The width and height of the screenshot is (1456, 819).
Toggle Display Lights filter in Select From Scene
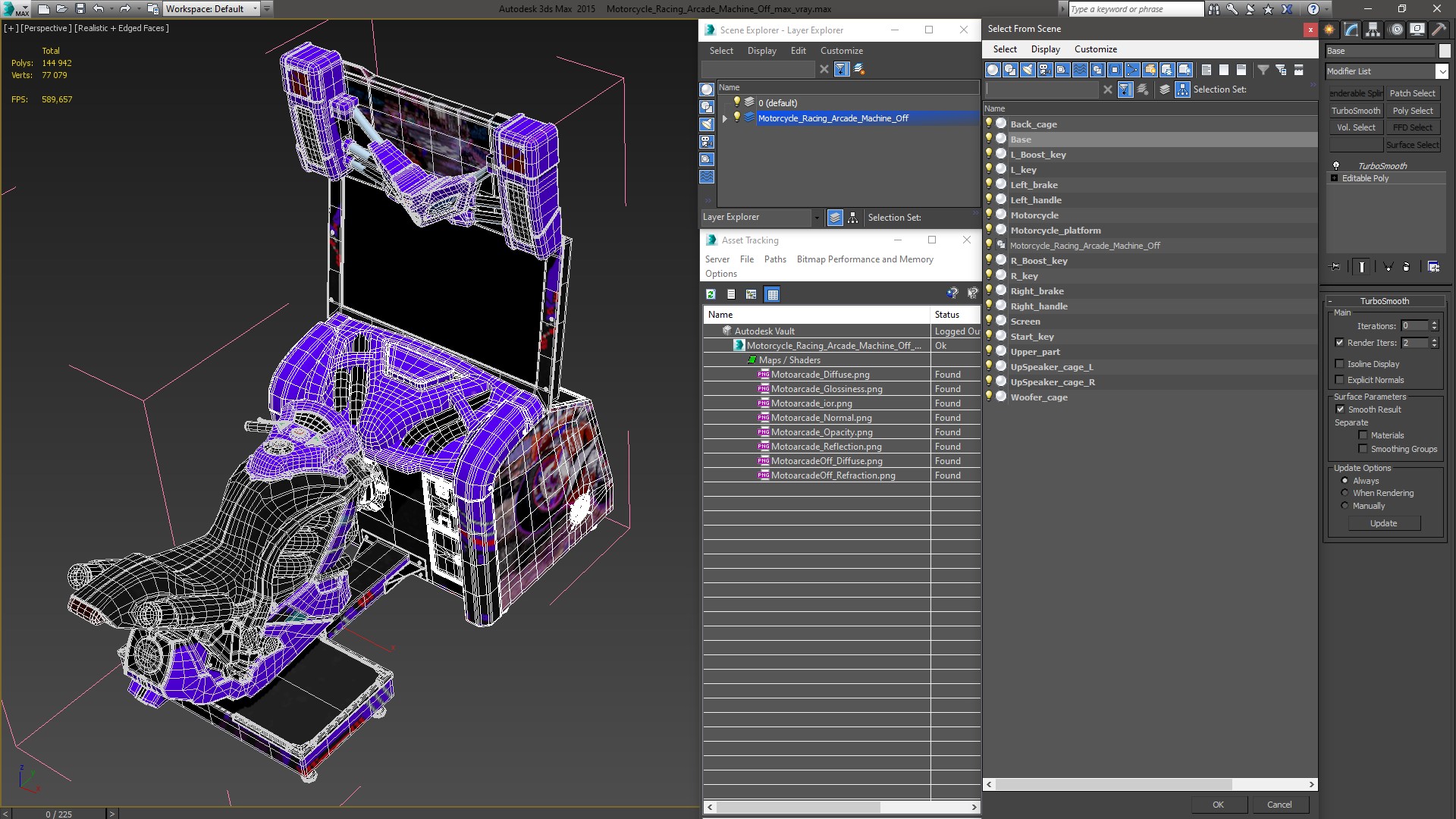(x=1028, y=70)
